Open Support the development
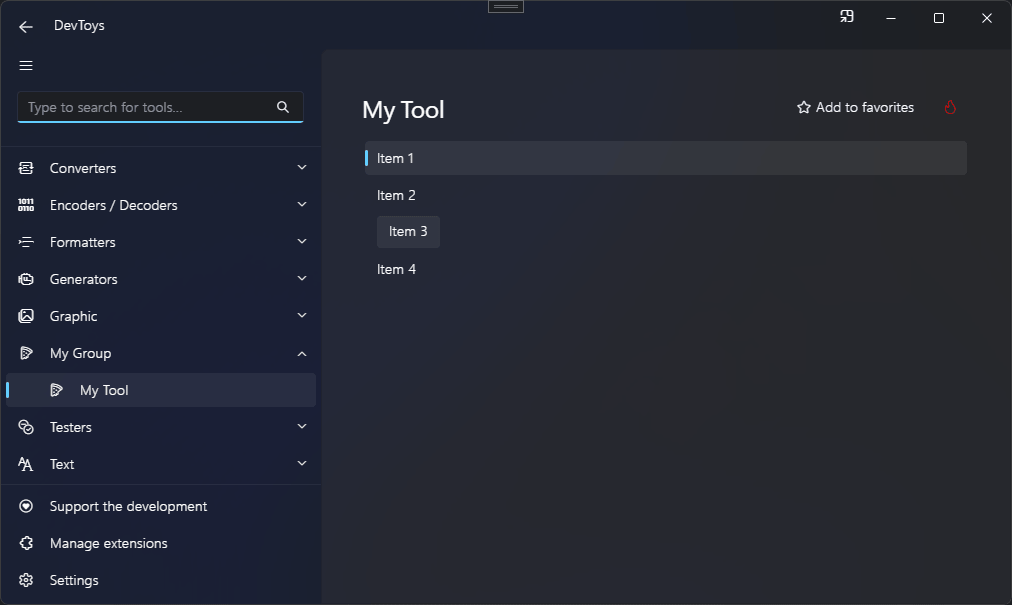 pos(128,506)
